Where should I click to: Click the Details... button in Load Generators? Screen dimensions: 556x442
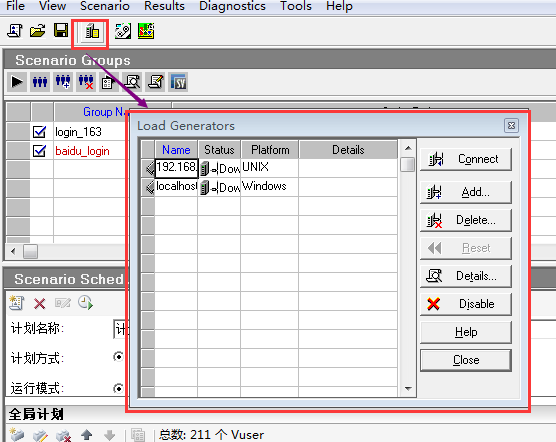coord(466,276)
